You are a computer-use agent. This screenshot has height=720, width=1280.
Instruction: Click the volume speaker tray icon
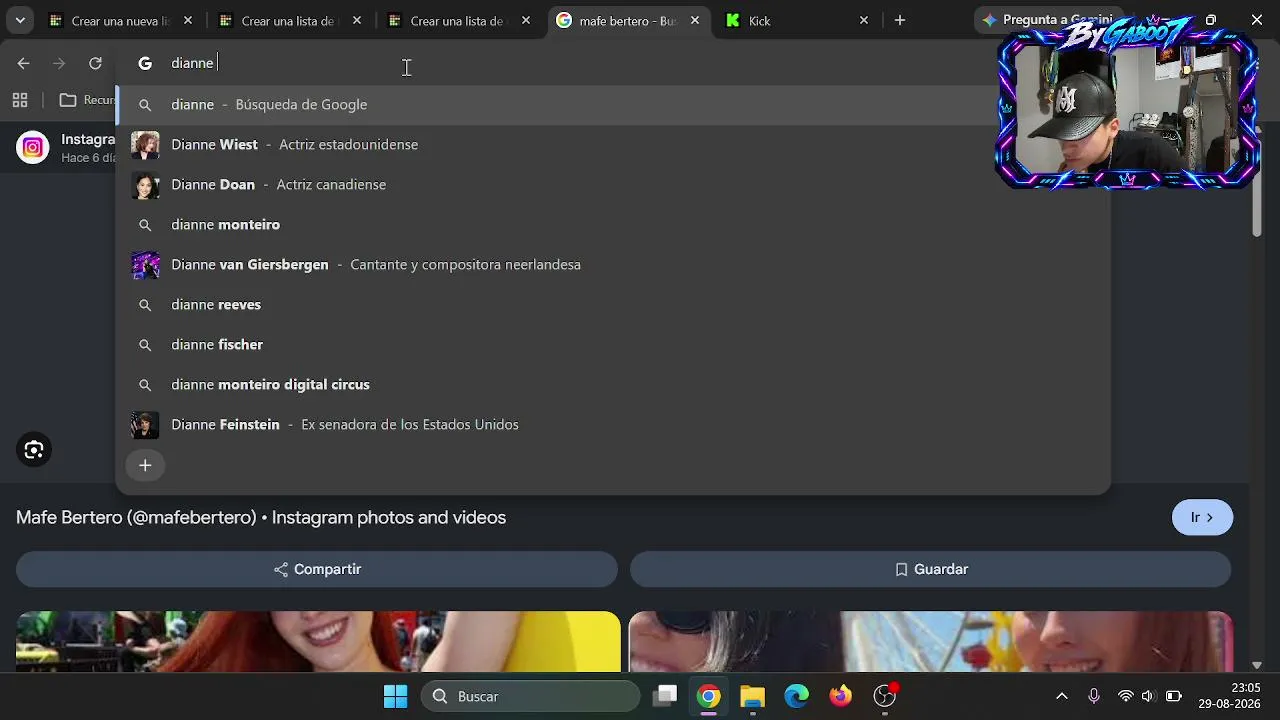point(1147,696)
